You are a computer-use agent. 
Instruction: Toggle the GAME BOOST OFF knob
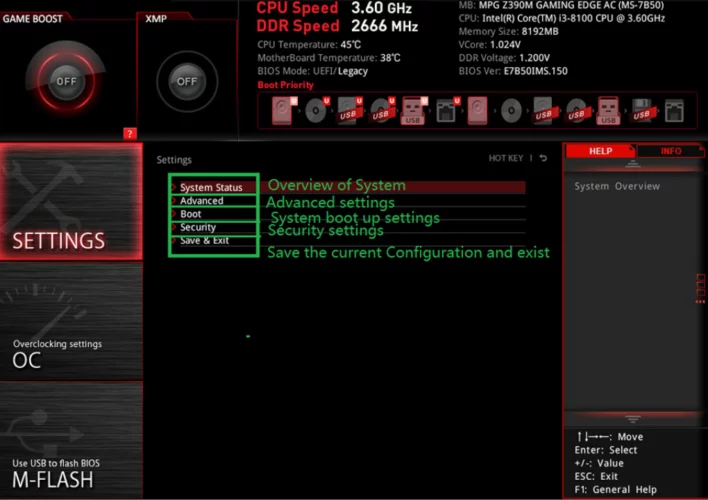coord(66,81)
